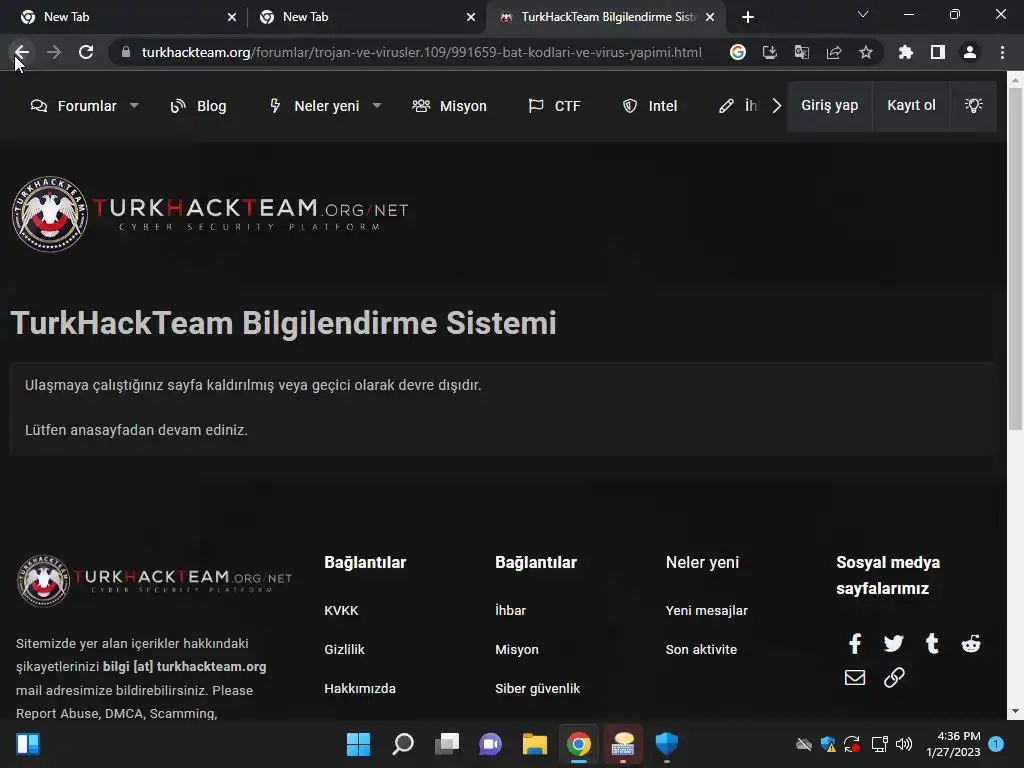Show more navigation items with the right chevron

776,106
